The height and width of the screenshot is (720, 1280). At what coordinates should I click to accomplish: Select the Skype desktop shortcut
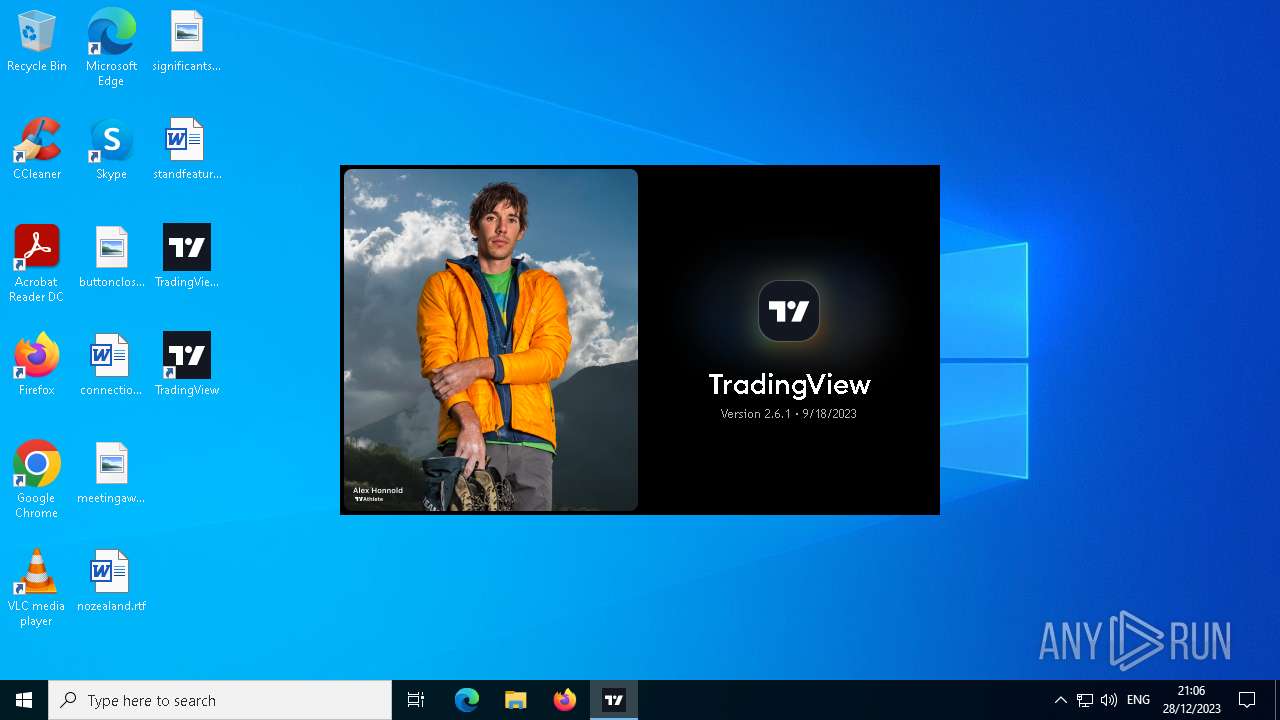coord(111,149)
